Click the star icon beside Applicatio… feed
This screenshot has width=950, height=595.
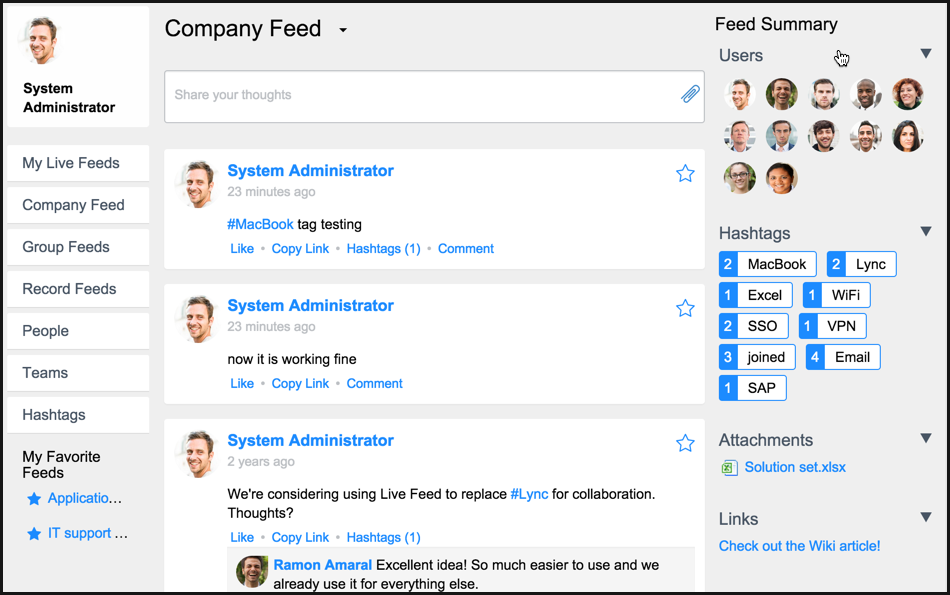[34, 499]
